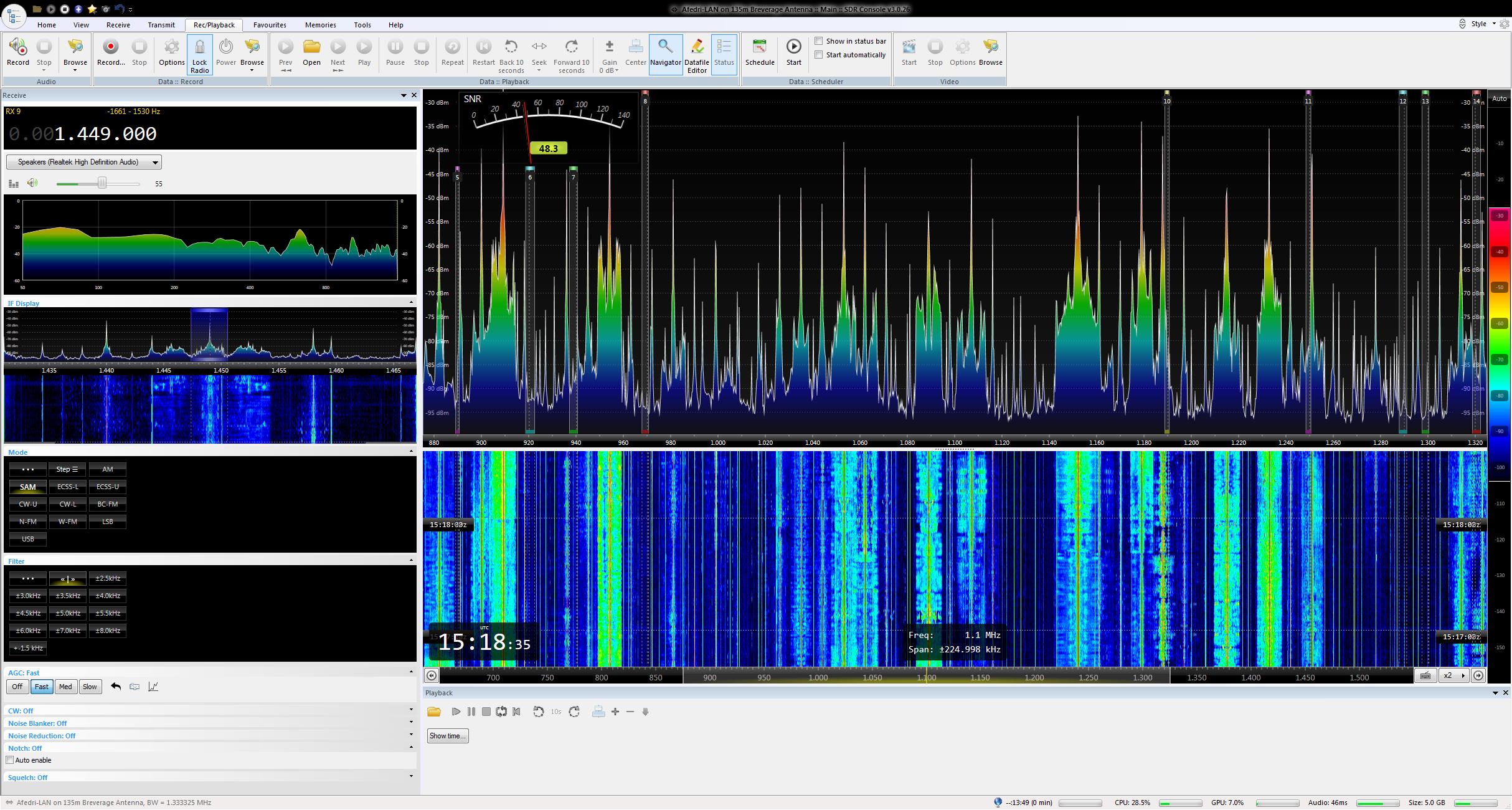Check the Start automatically option
The image size is (1512, 810).
coord(819,55)
